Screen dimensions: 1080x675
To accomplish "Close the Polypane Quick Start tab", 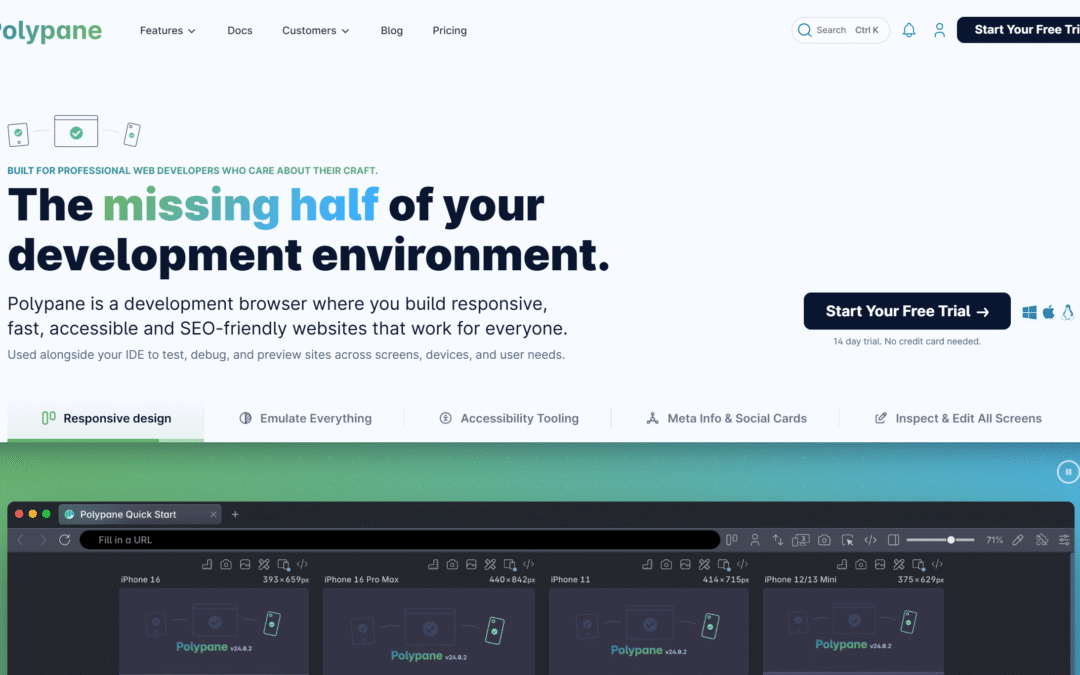I will pos(214,515).
